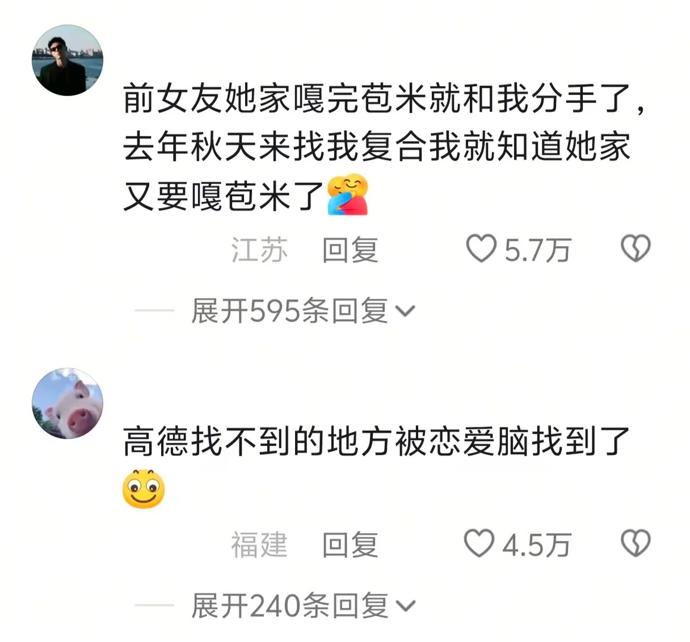Viewport: 690px width, 642px height.
Task: Reply to the 福建 user's comment
Action: coord(350,545)
